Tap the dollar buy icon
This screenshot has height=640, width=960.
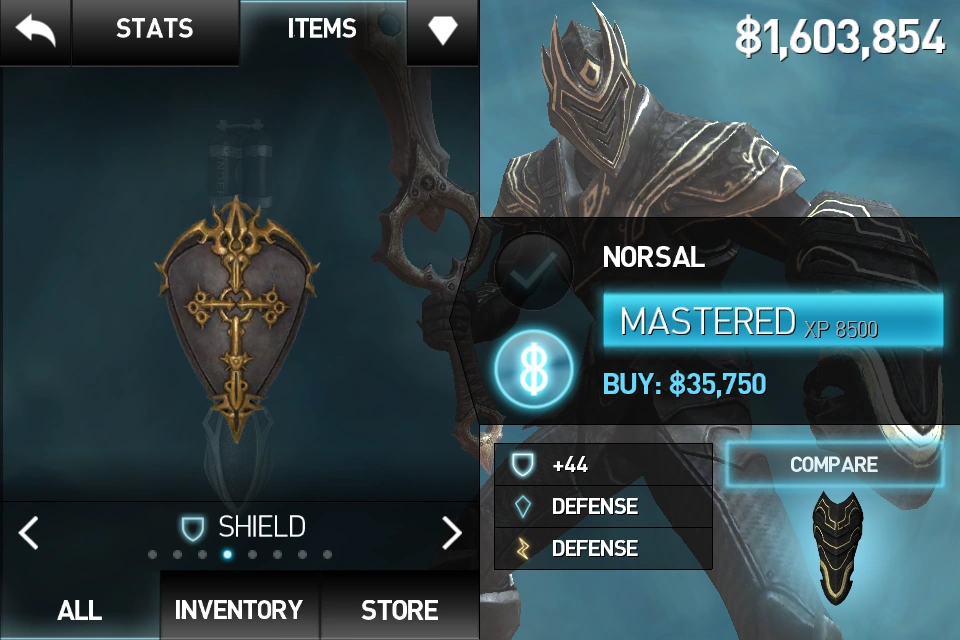tap(534, 369)
